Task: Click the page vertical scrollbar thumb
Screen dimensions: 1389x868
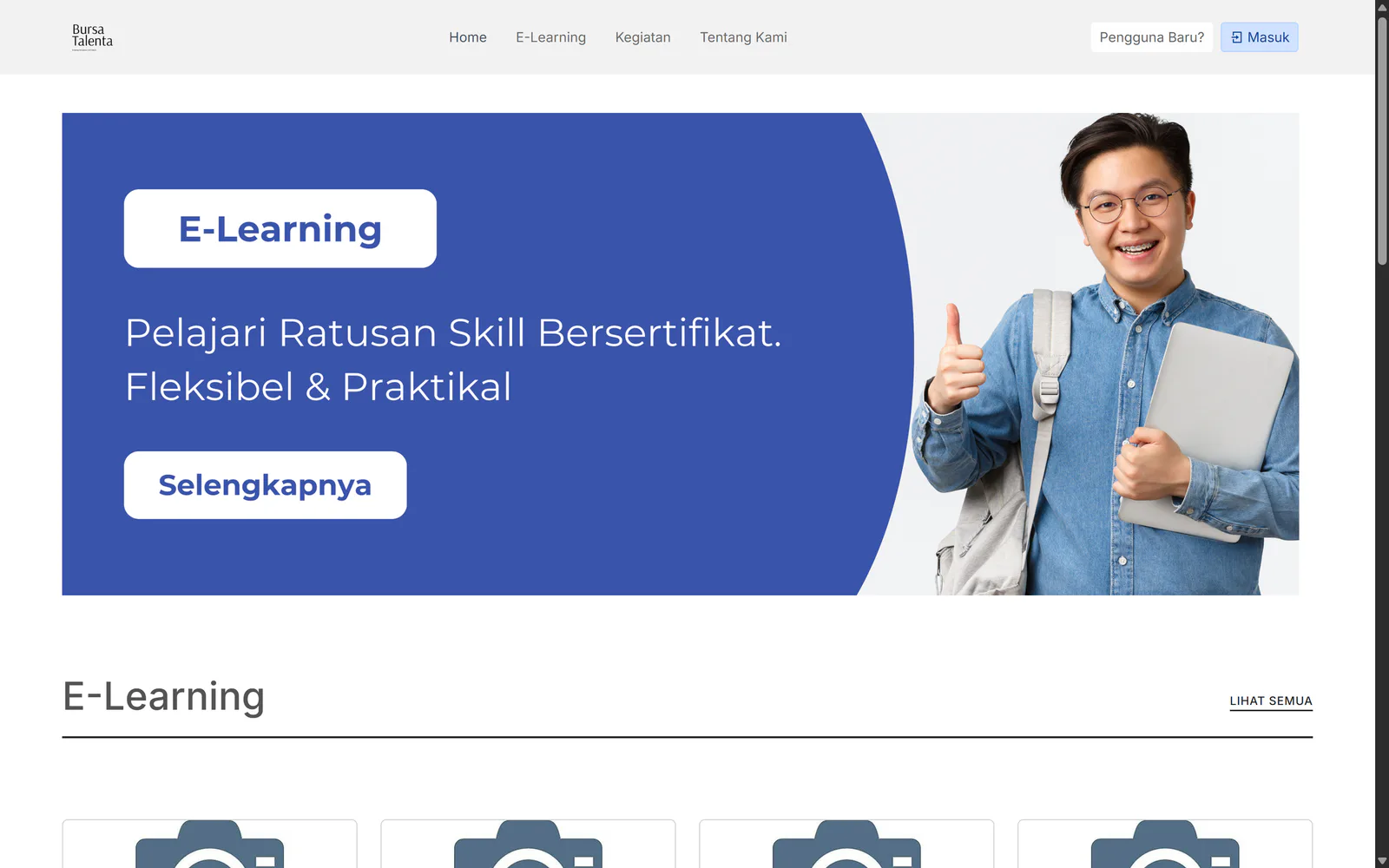Action: coord(1382,141)
